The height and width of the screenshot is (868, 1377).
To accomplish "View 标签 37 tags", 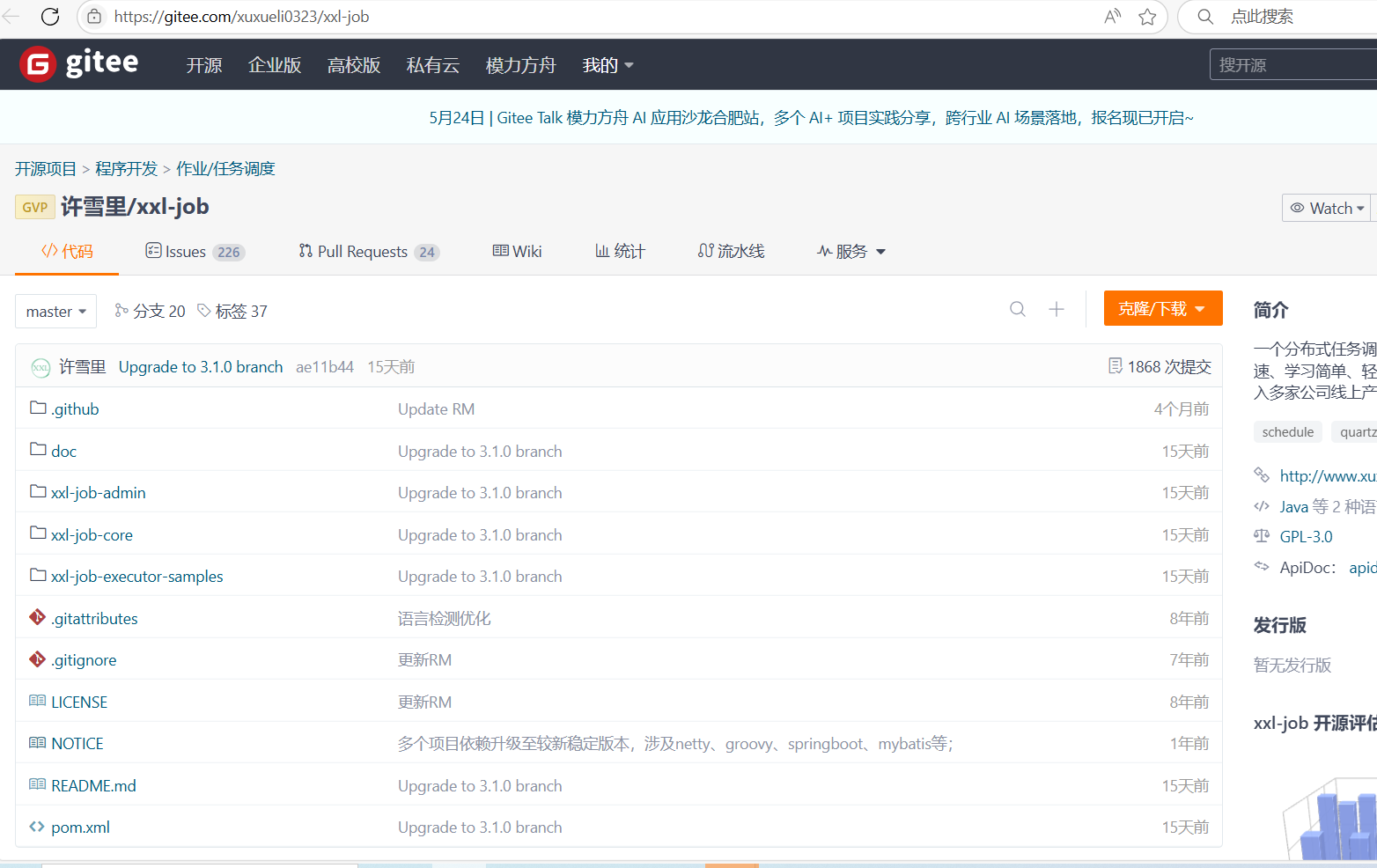I will pos(232,312).
